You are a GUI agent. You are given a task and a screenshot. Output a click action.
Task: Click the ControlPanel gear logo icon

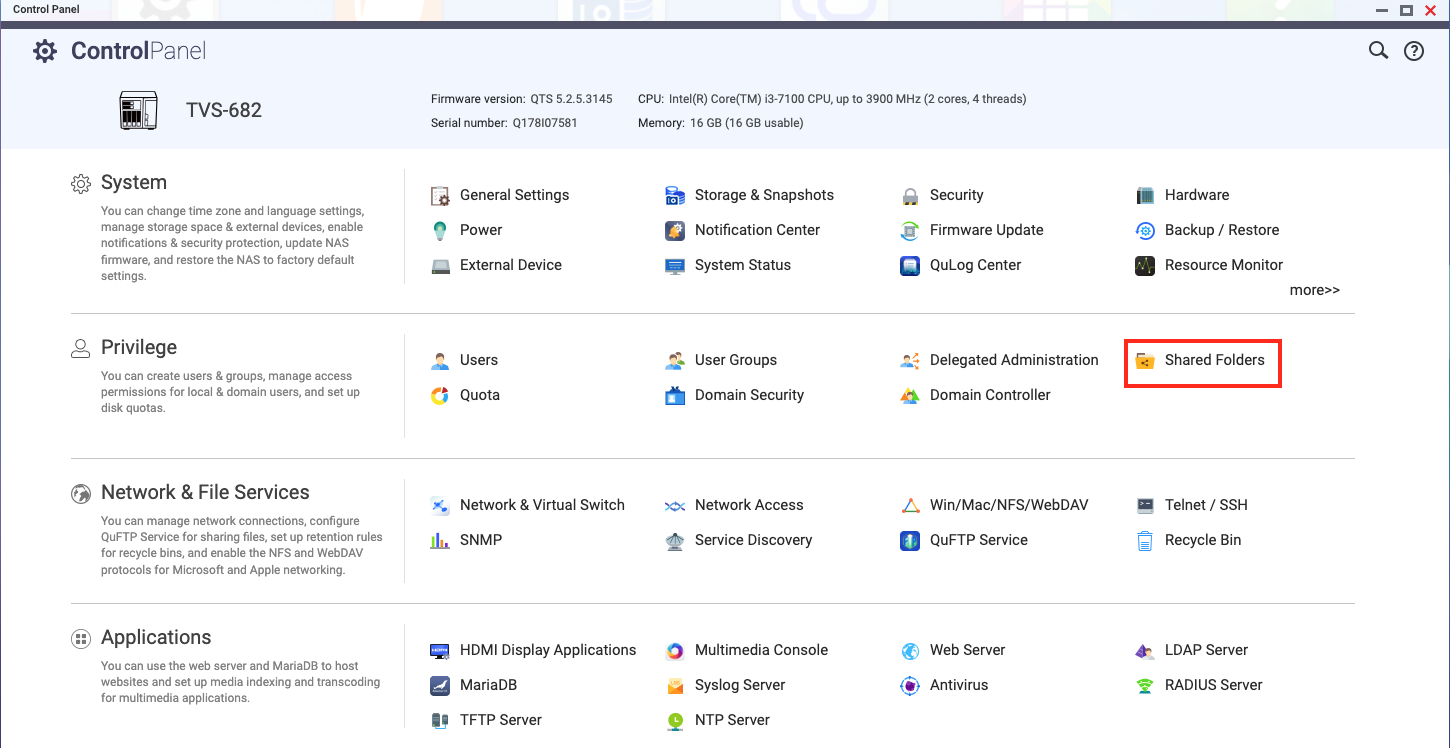45,51
